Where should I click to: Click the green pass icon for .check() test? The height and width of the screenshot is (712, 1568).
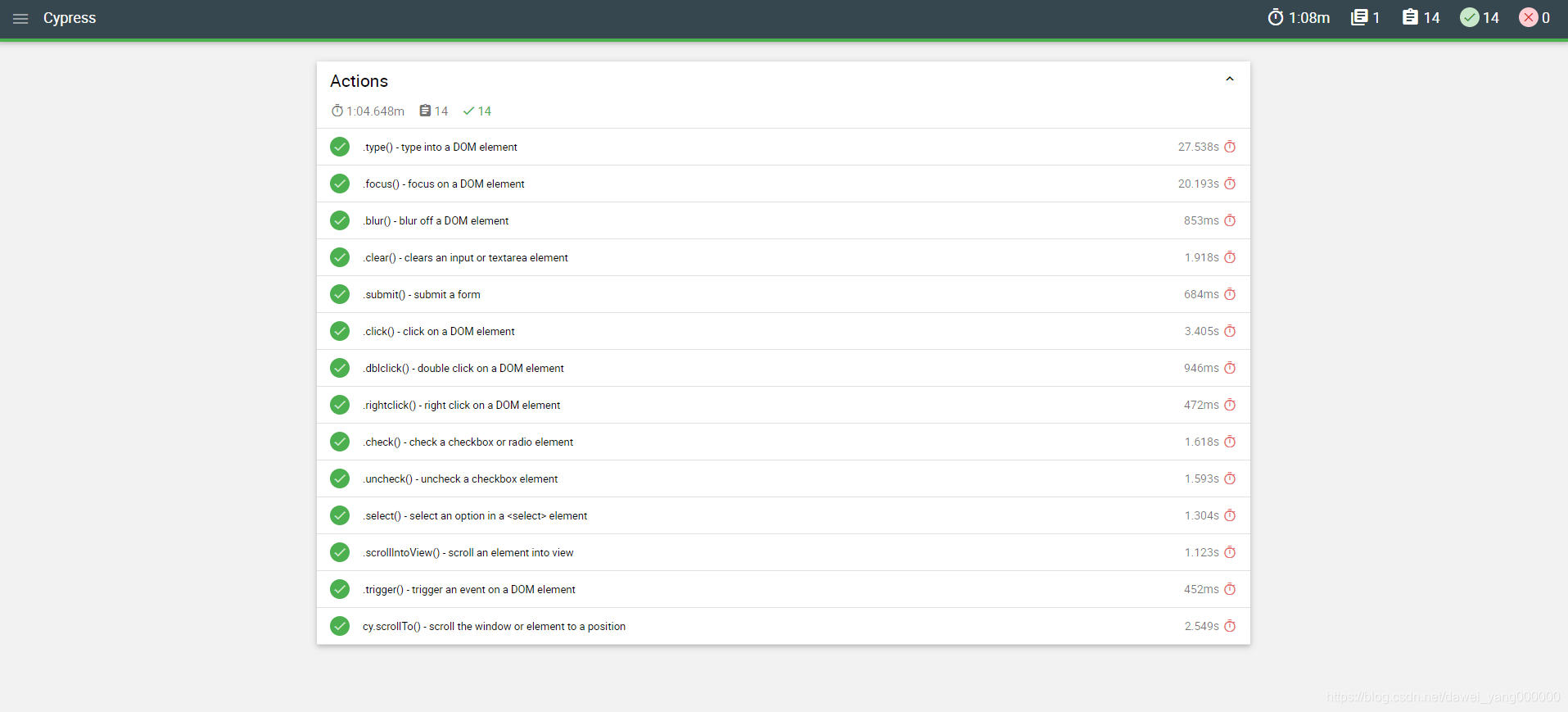(x=340, y=442)
